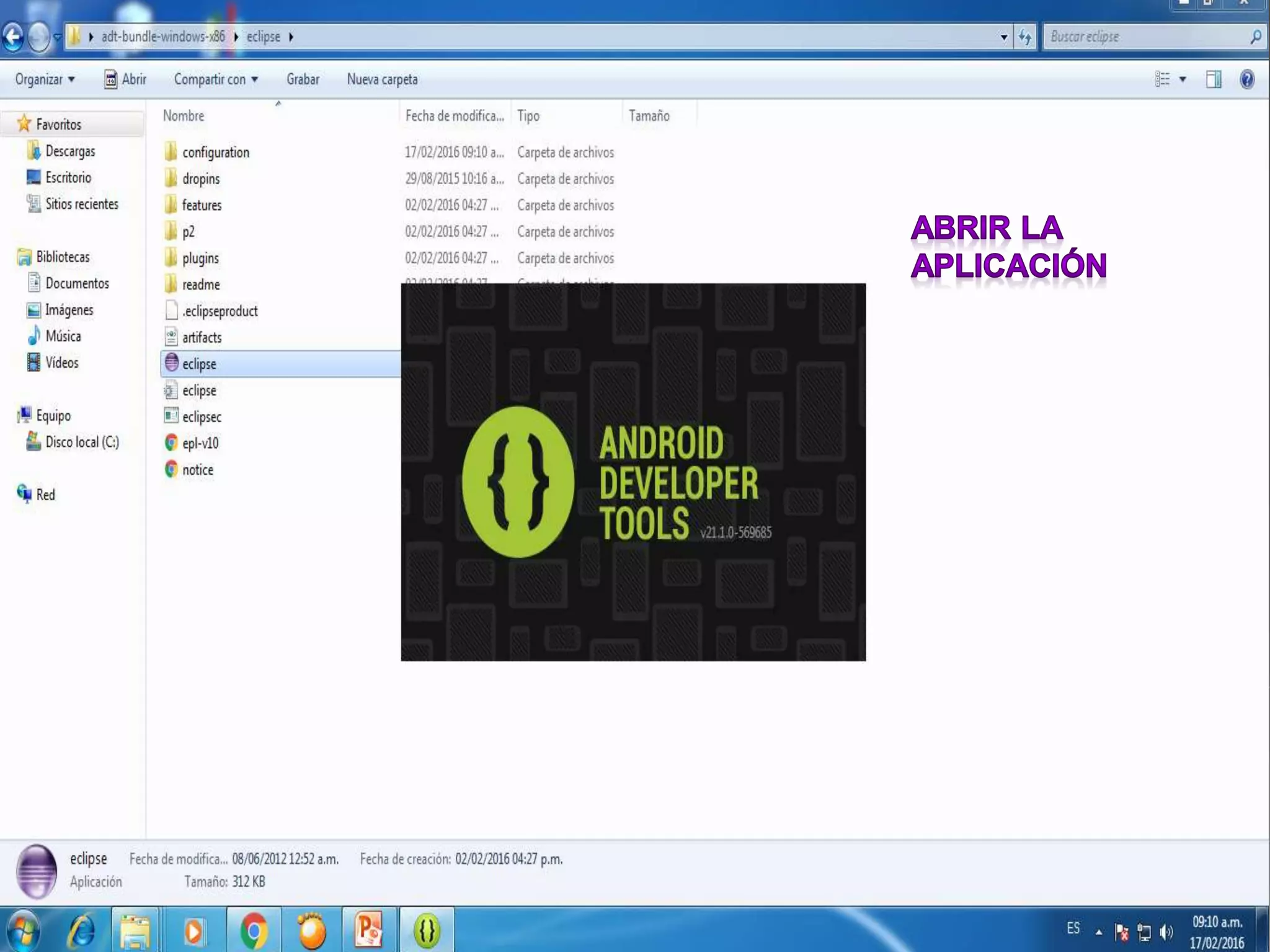This screenshot has height=952, width=1270.
Task: Open PowerPoint from the taskbar
Action: pyautogui.click(x=369, y=930)
